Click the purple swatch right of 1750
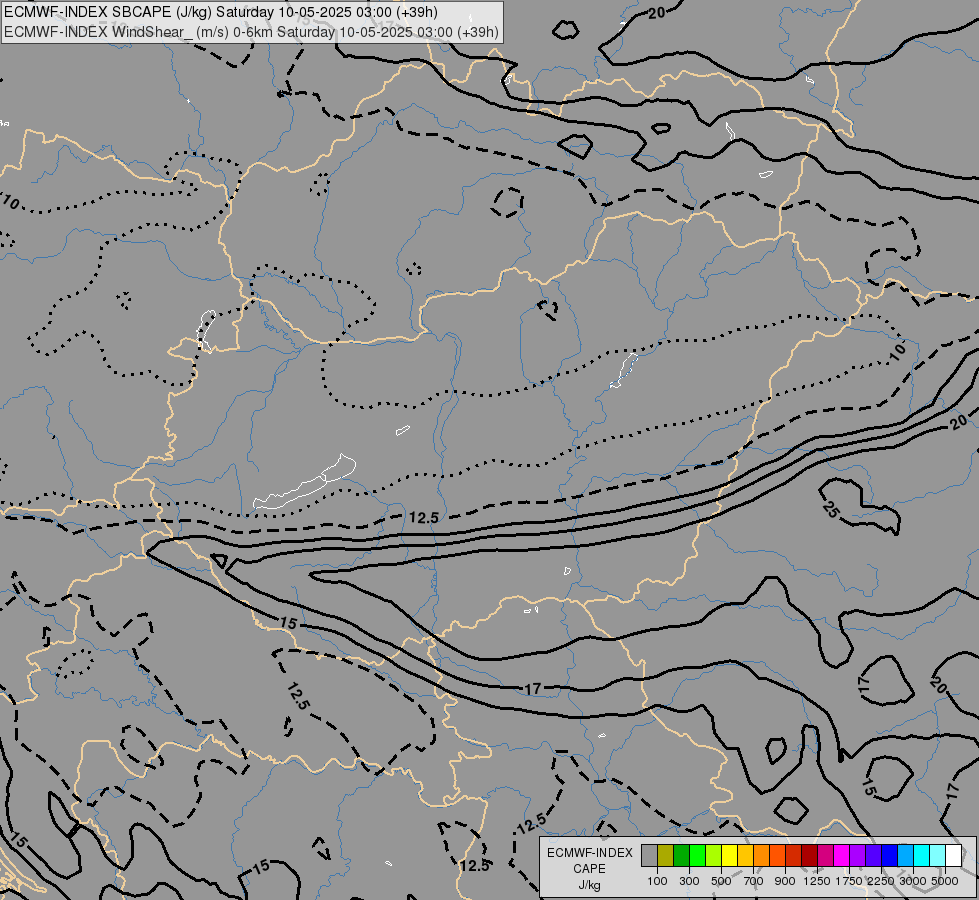Viewport: 979px width, 900px height. 857,855
